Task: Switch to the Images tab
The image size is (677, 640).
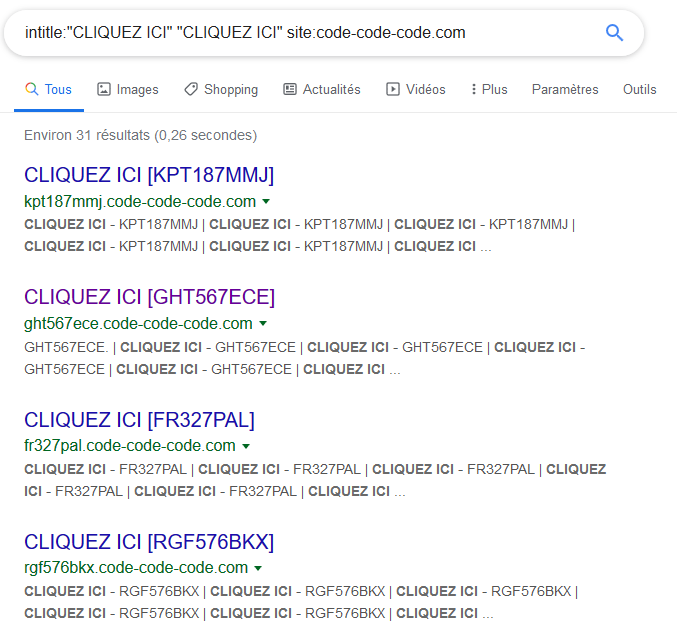Action: click(128, 89)
